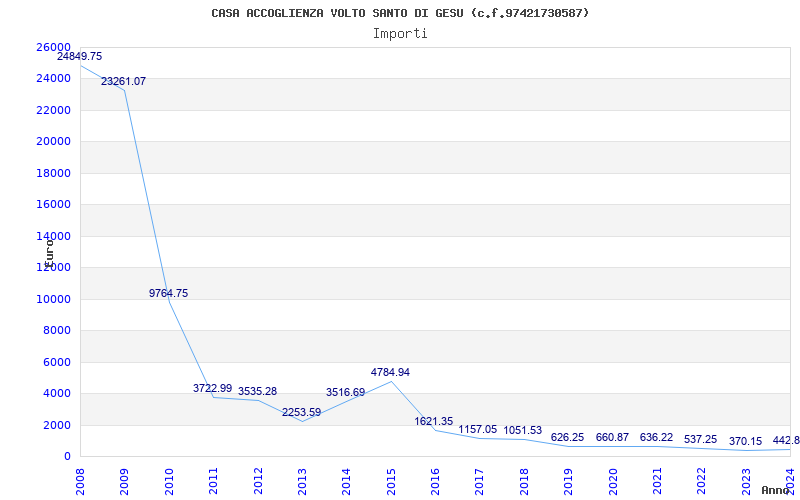Click the 22000 y-axis label
Viewport: 800px width, 500px height.
click(53, 110)
